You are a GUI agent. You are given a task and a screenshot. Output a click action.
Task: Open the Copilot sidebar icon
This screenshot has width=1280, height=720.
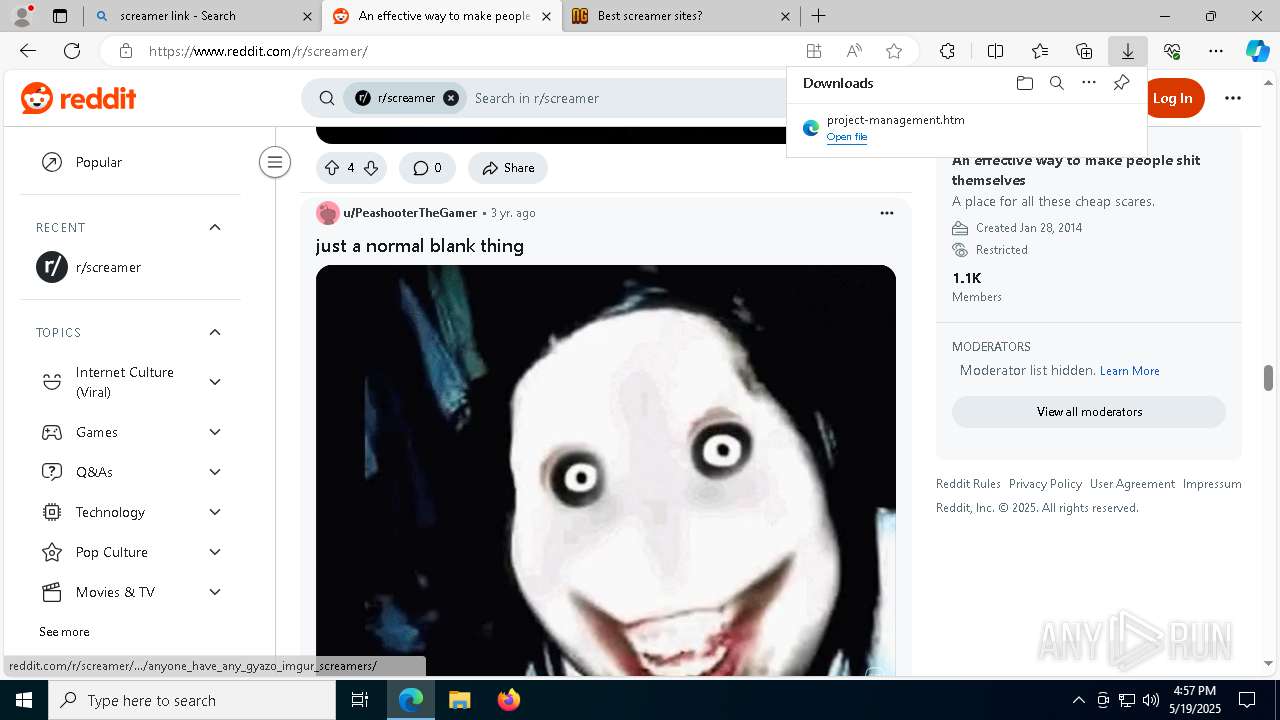[x=1257, y=51]
